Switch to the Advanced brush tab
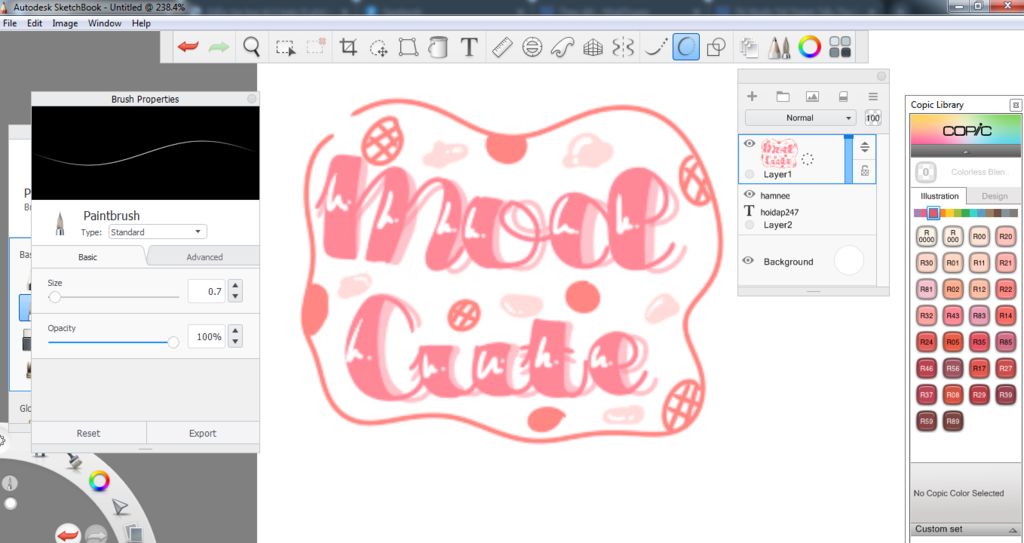 (204, 257)
